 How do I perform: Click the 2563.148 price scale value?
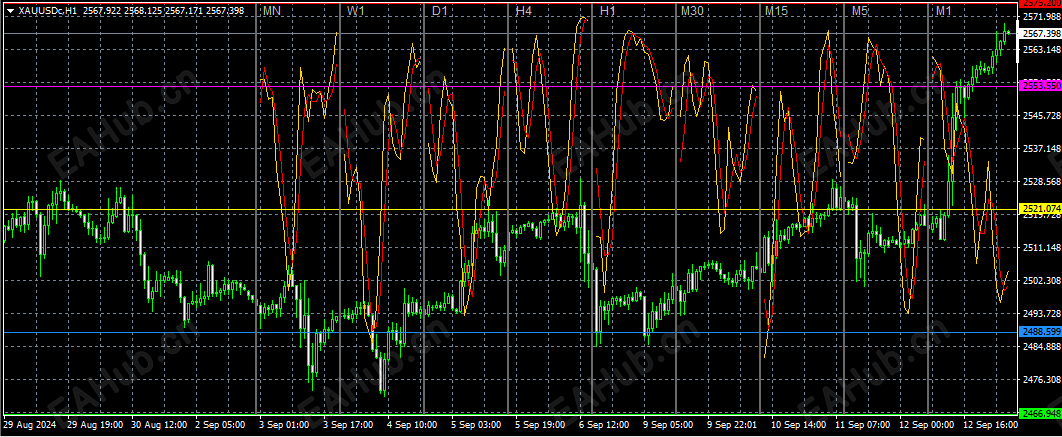click(x=1042, y=49)
